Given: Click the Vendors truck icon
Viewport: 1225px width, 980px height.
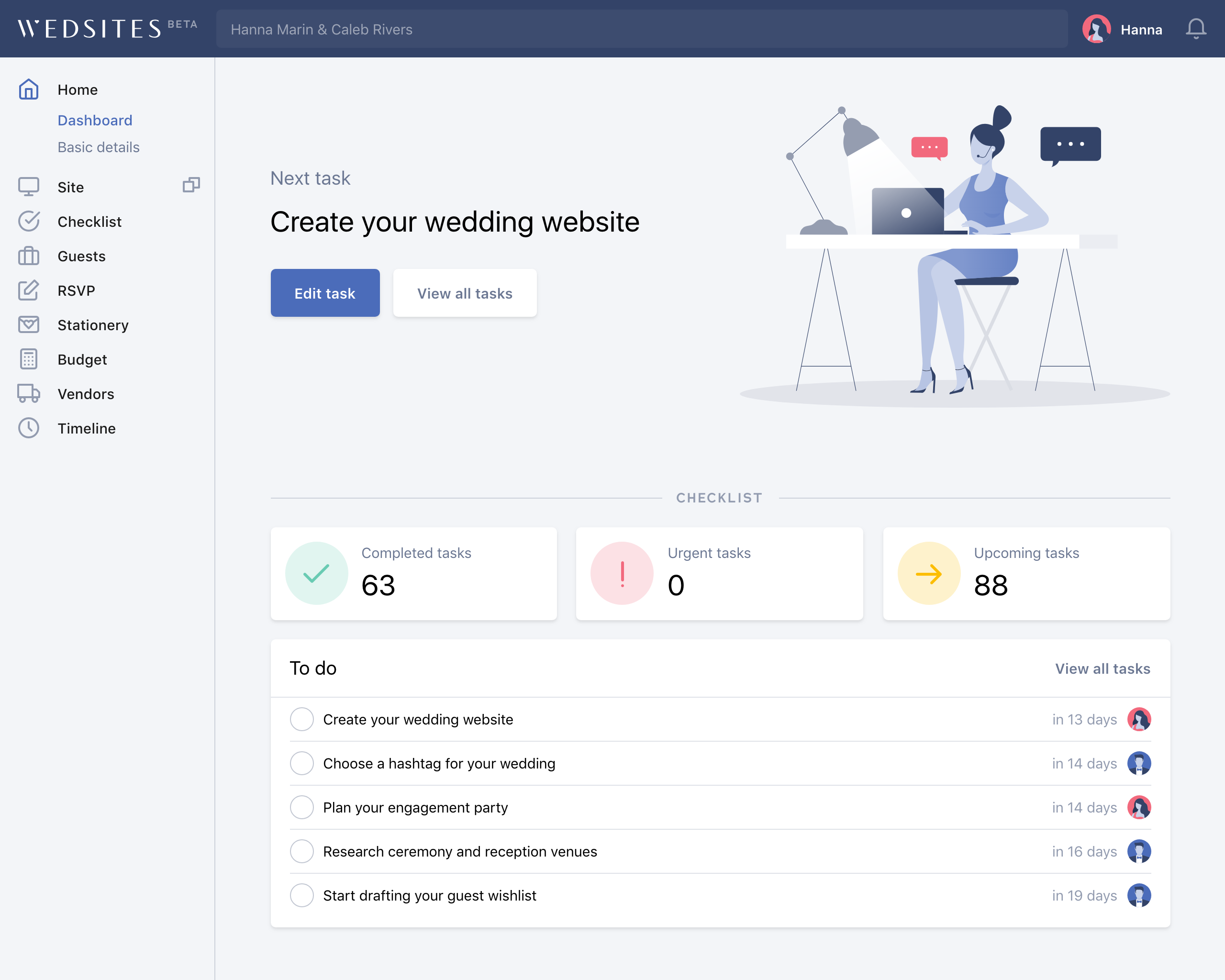Looking at the screenshot, I should tap(28, 393).
